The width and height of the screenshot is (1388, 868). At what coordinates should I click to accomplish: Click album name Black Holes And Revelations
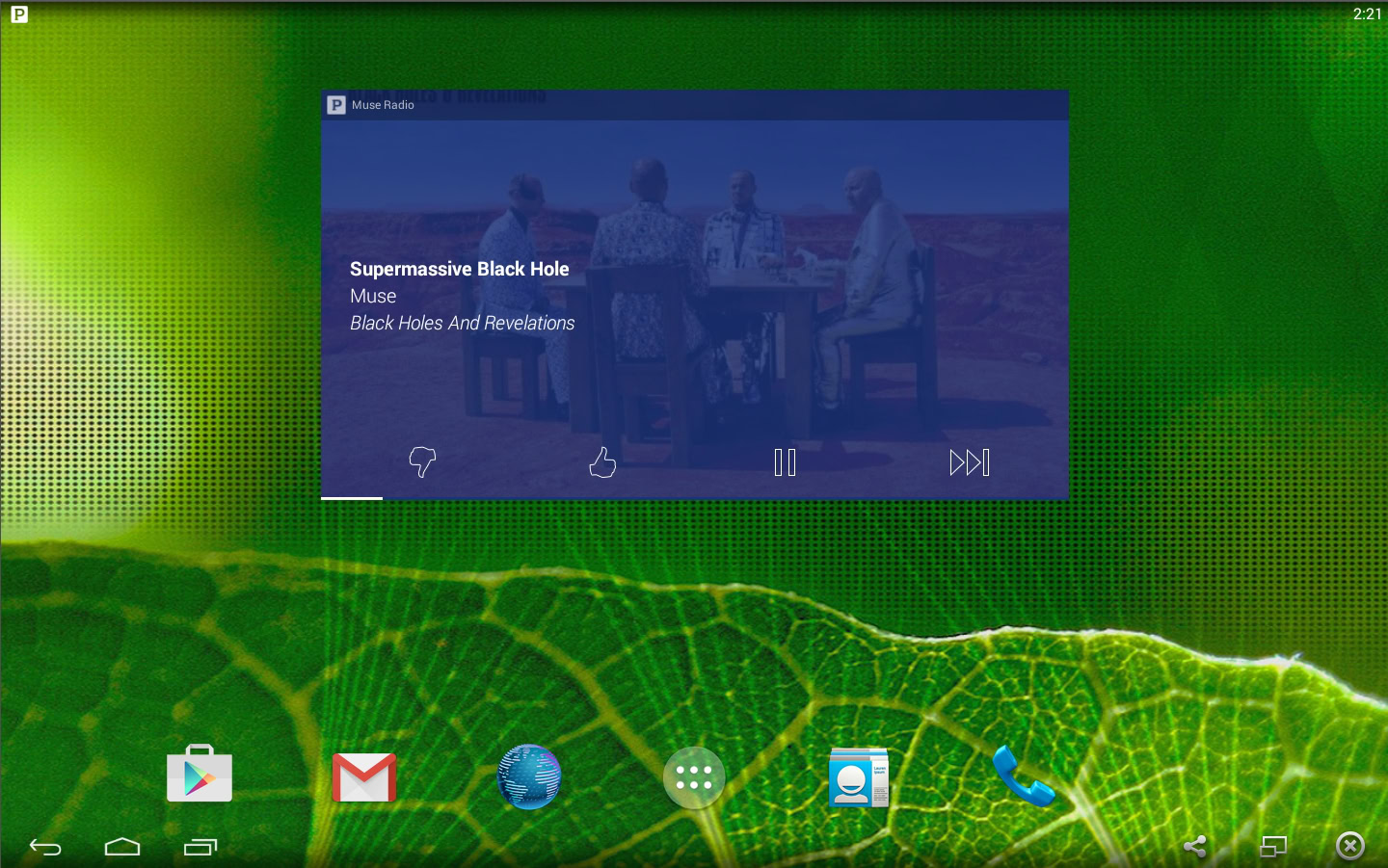point(462,323)
